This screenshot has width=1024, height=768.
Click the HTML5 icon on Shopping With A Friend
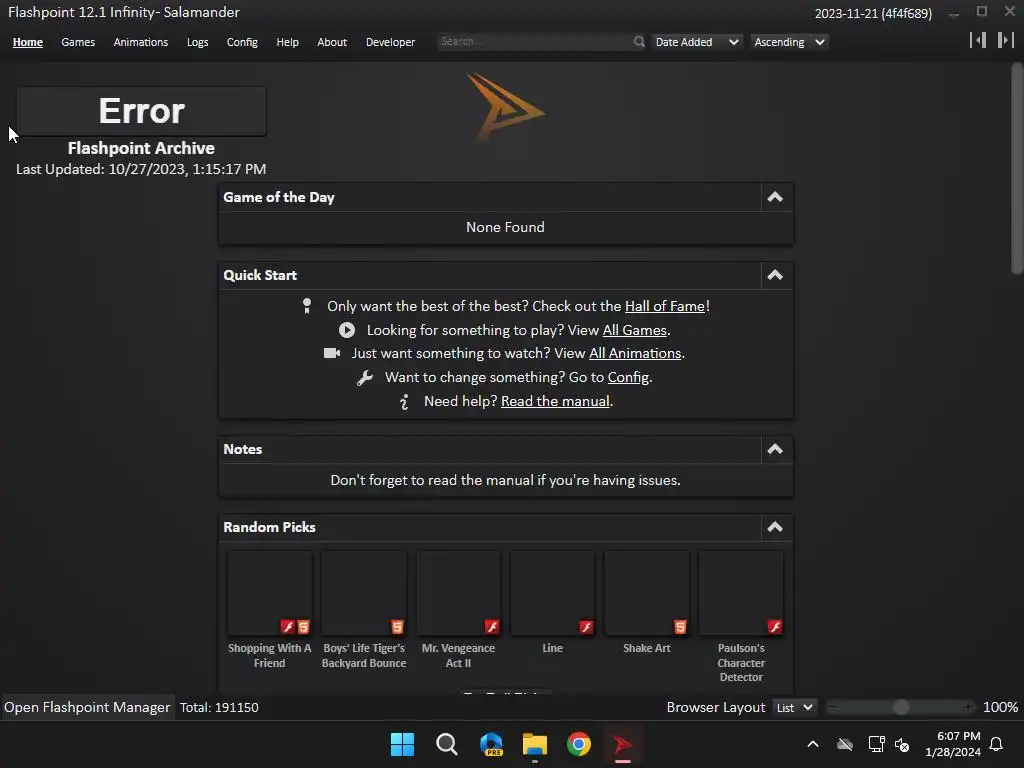[x=304, y=627]
